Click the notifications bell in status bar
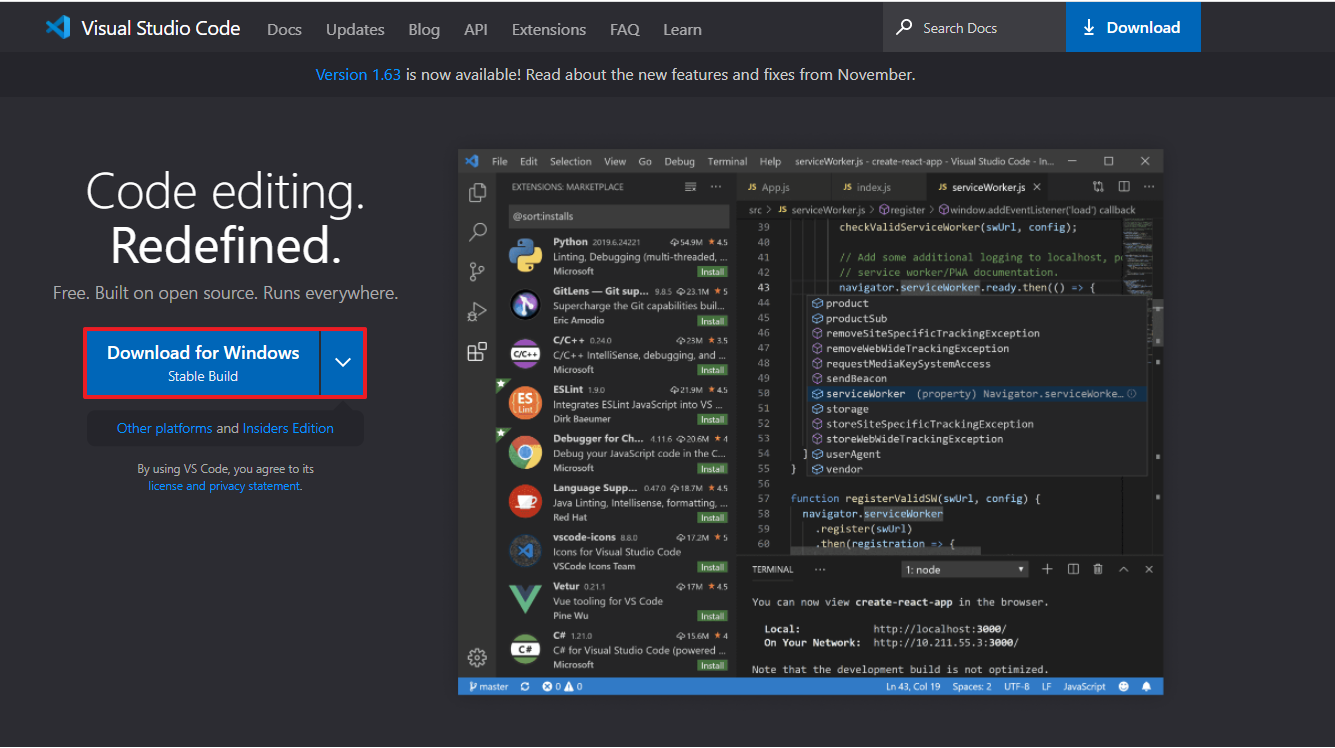Viewport: 1335px width, 748px height. 1147,687
